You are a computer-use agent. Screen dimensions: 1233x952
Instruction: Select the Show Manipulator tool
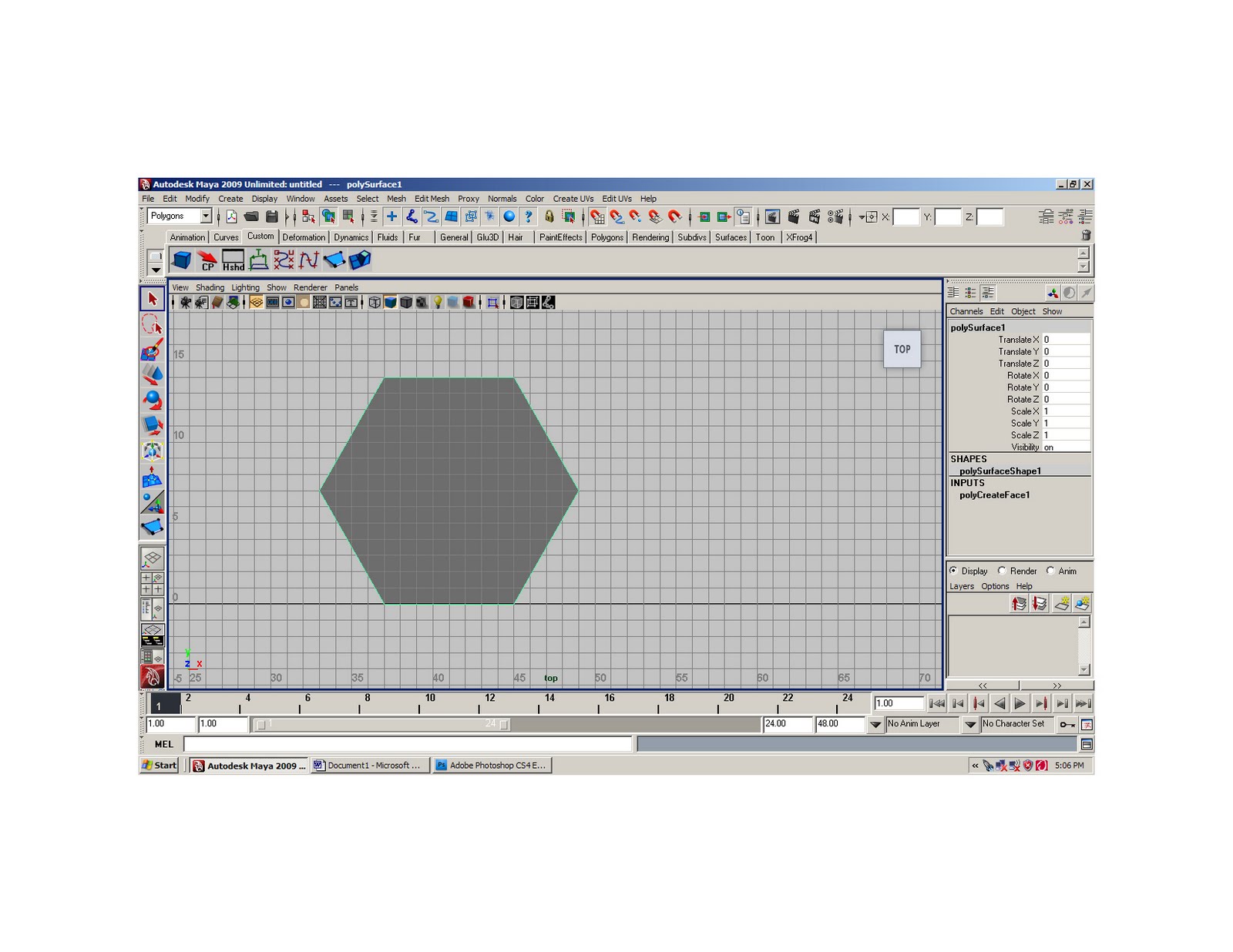point(152,502)
